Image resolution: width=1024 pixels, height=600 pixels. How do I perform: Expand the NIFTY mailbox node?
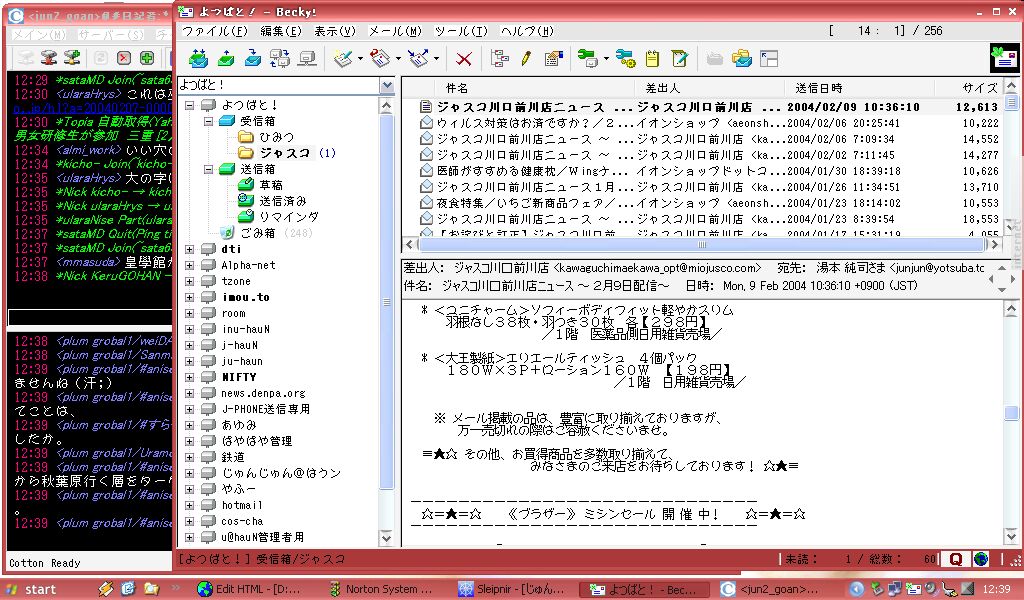[x=189, y=377]
